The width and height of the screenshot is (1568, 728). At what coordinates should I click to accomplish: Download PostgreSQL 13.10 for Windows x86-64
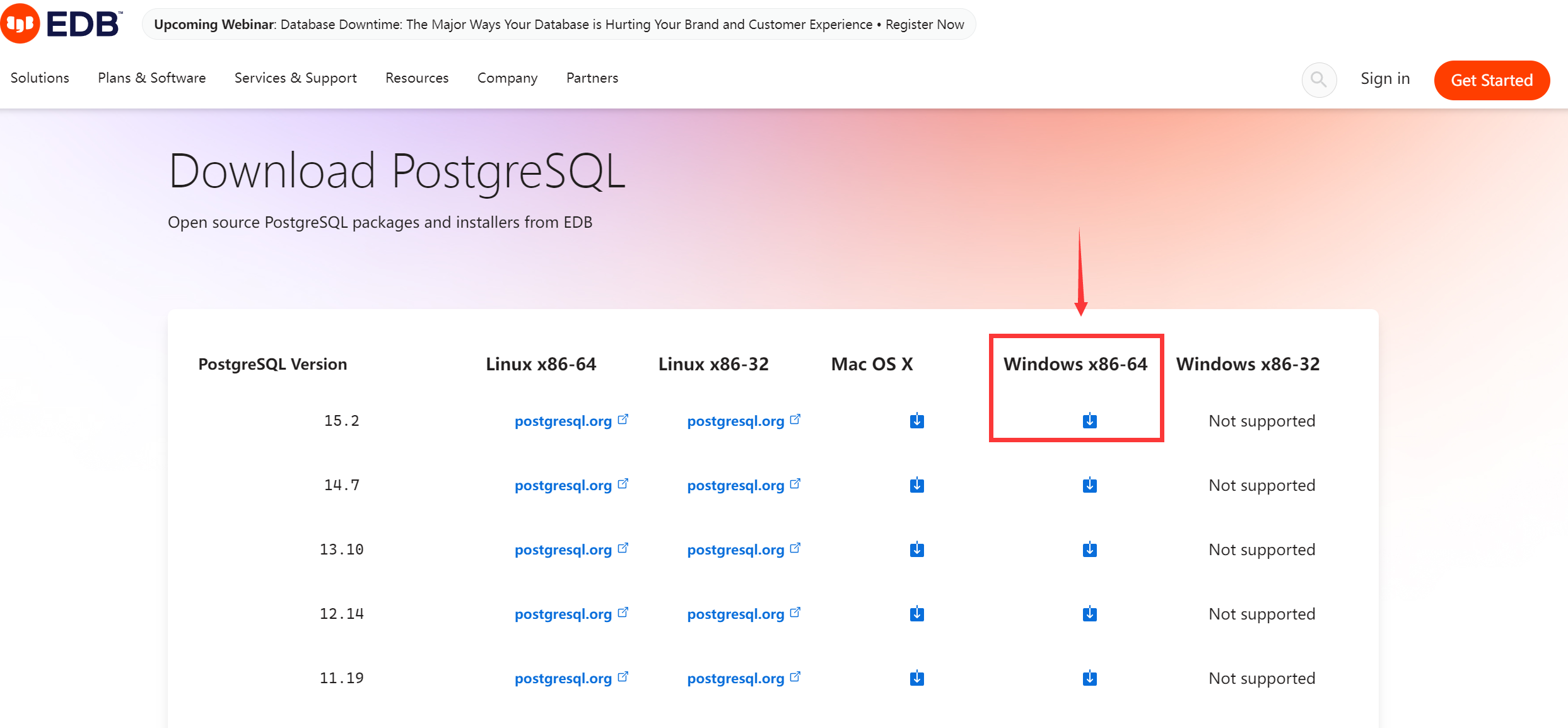tap(1089, 549)
